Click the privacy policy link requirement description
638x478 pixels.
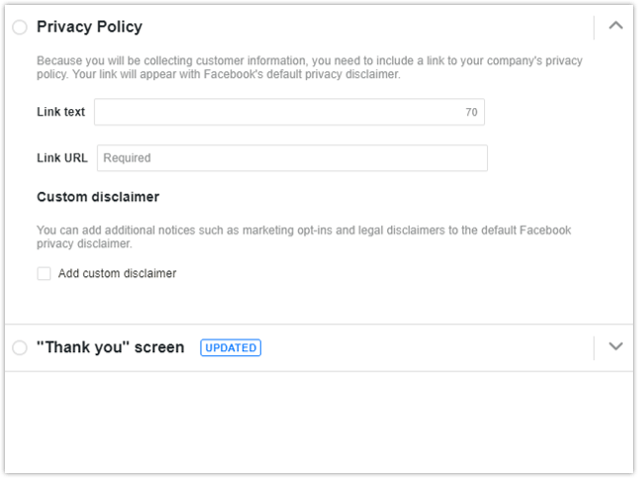(x=309, y=68)
